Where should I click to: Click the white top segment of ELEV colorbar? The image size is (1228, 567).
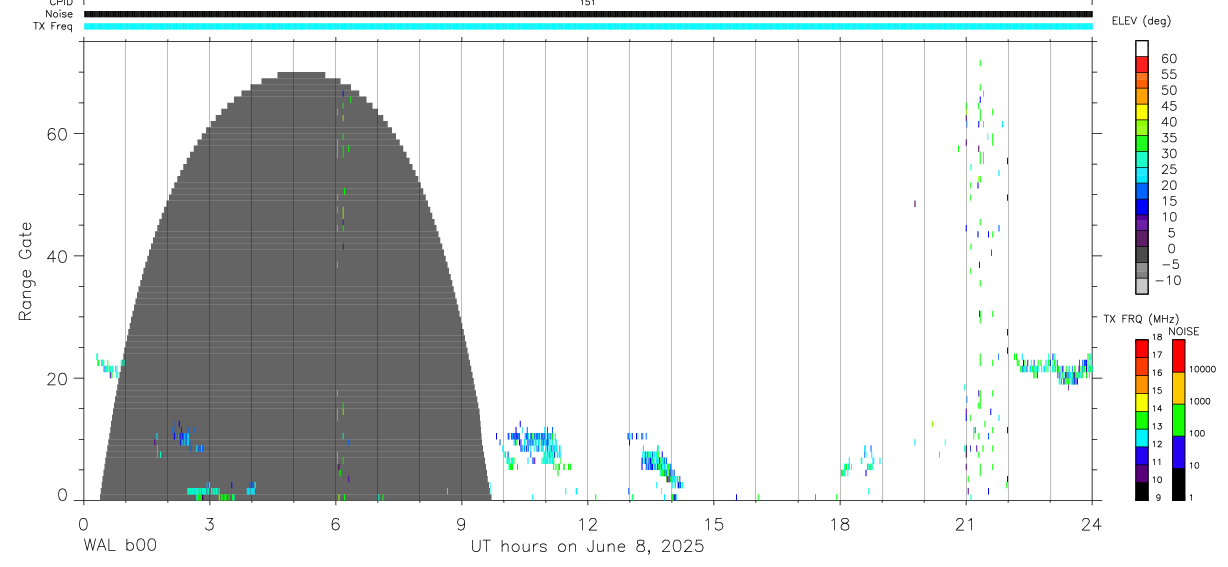tap(1142, 49)
